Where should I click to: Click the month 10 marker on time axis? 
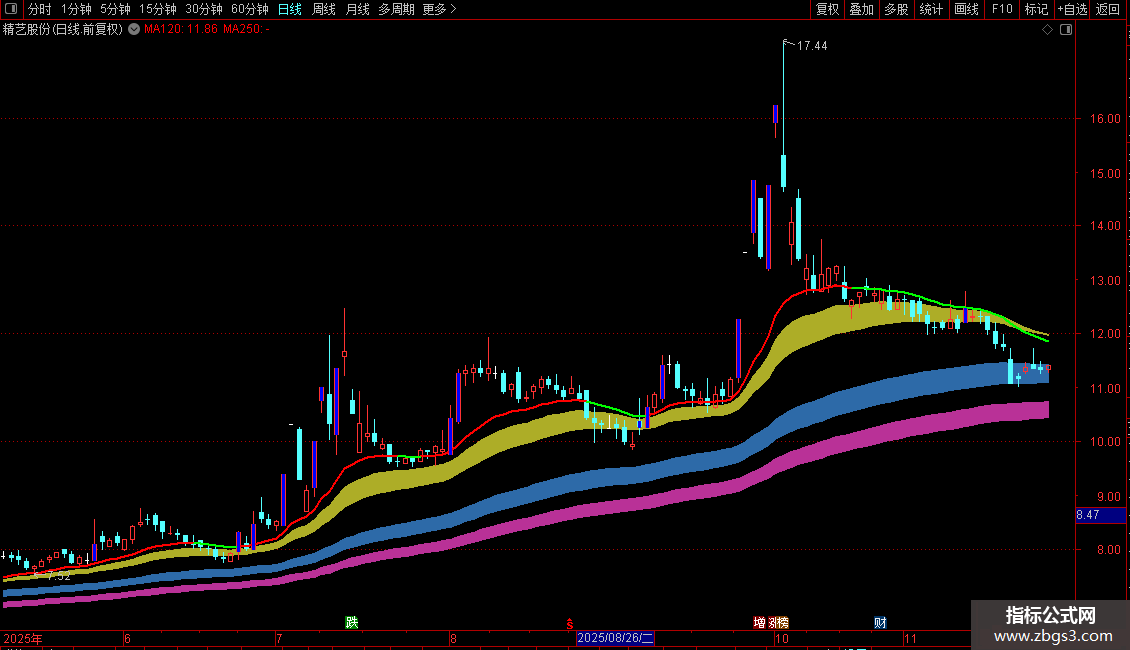[x=782, y=638]
